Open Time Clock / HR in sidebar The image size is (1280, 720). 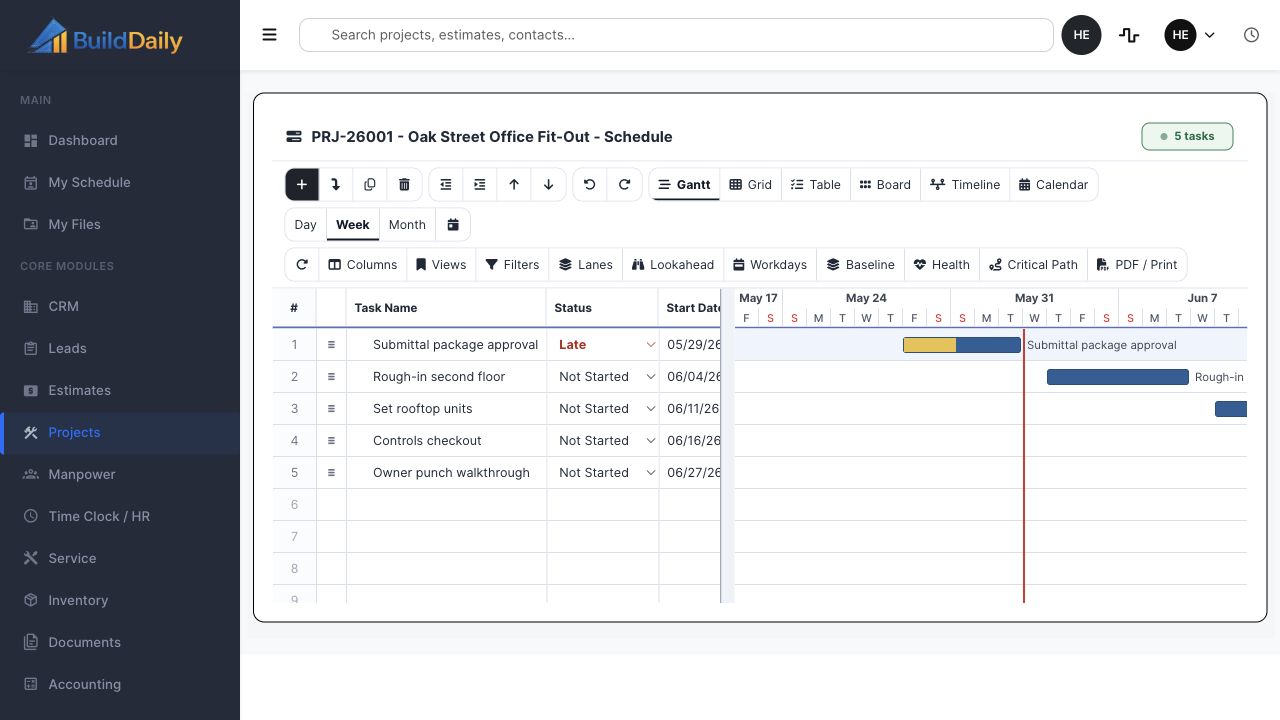tap(120, 516)
